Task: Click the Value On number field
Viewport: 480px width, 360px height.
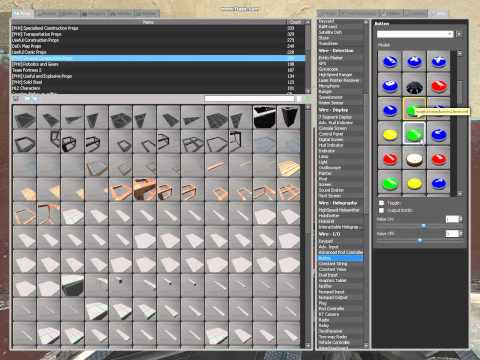Action: pyautogui.click(x=452, y=219)
